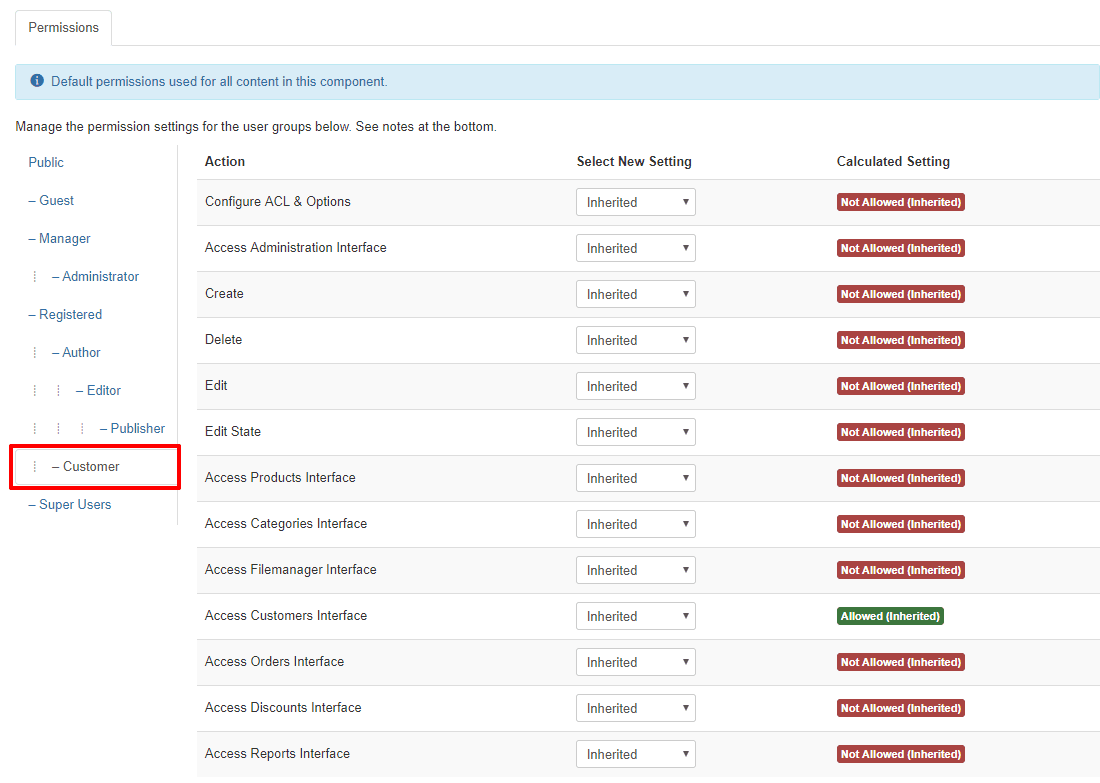Expand the Access Administration Interface dropdown

coord(635,248)
